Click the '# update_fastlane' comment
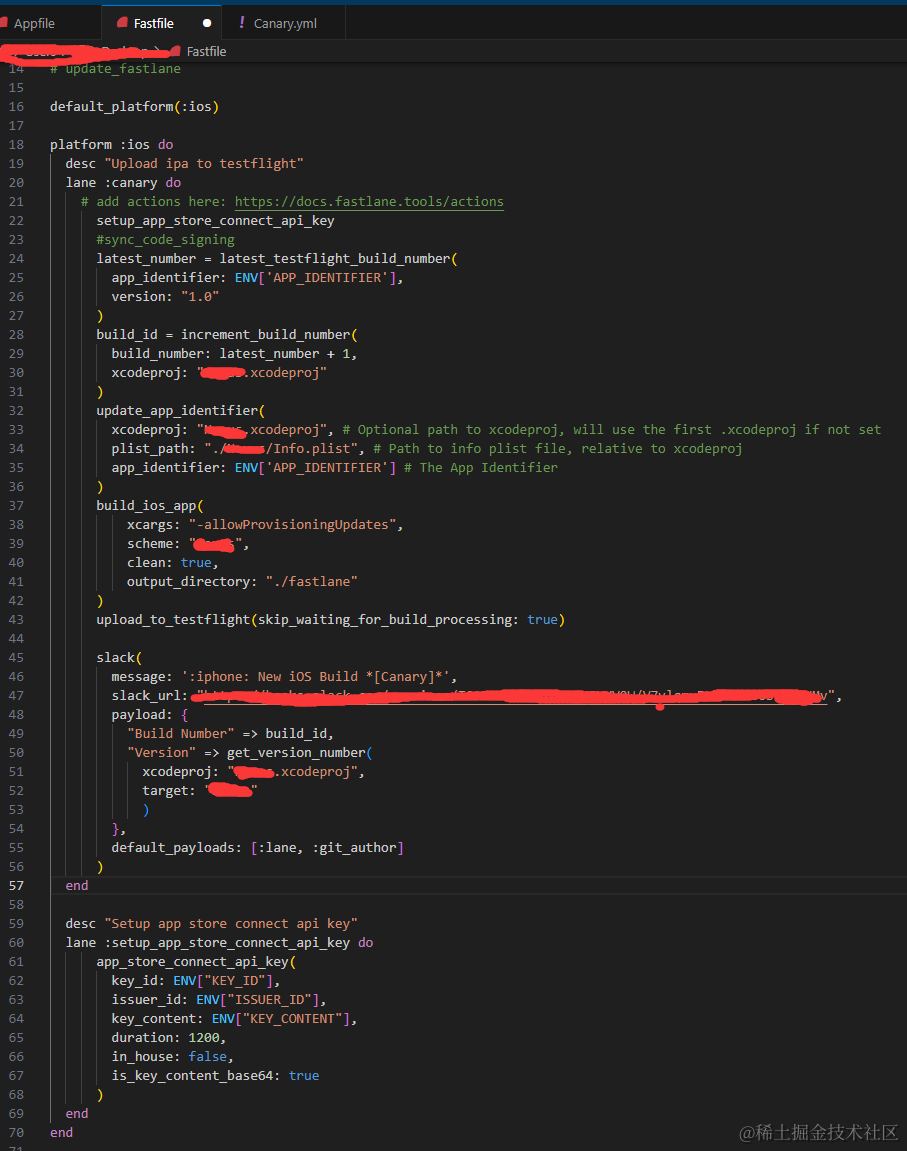907x1151 pixels. coord(115,68)
